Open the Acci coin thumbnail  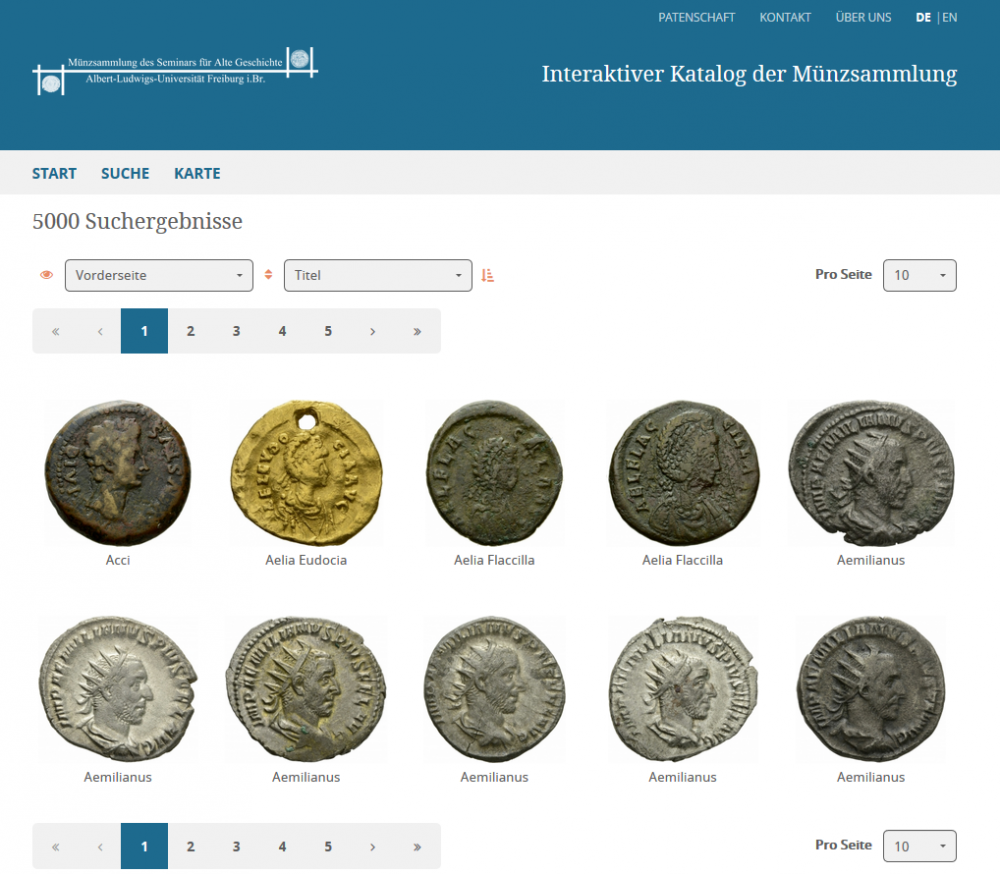(x=118, y=473)
